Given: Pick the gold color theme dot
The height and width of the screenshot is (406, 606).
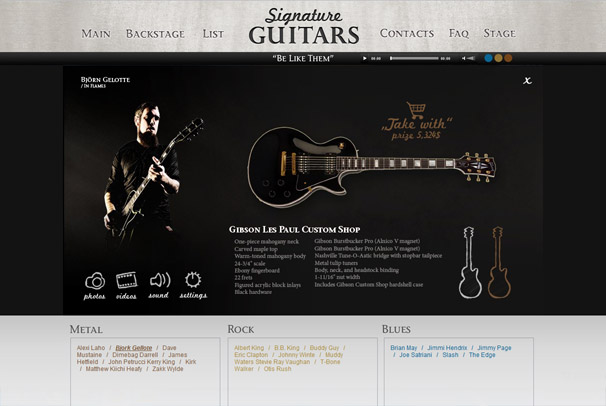Looking at the screenshot, I should tap(499, 58).
